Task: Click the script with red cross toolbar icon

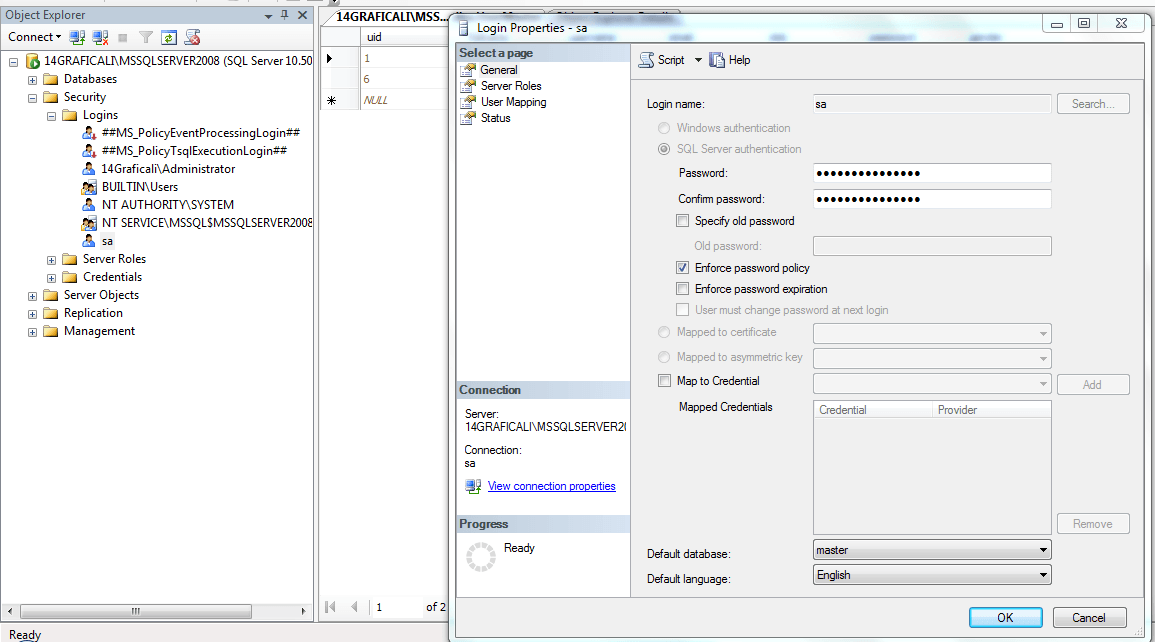Action: 192,37
